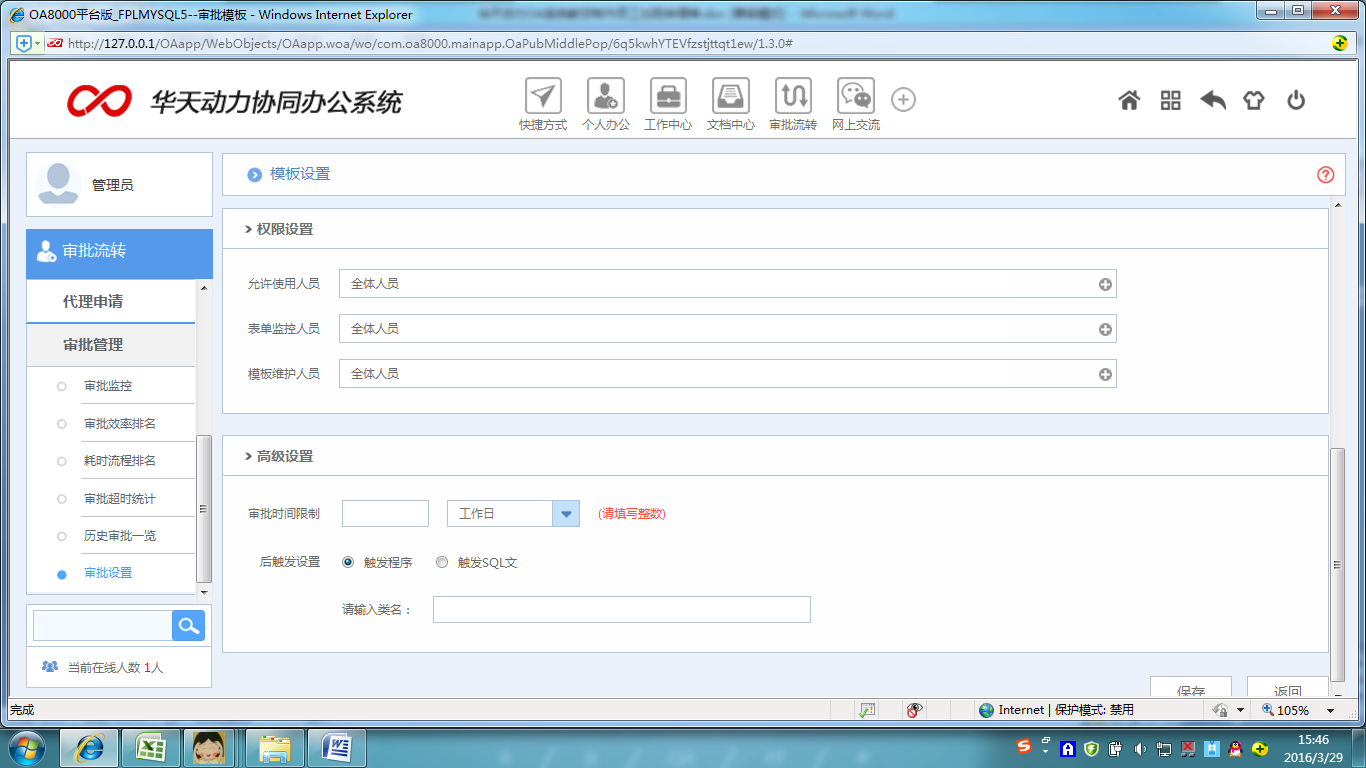Open the red help question mark icon
Image resolution: width=1366 pixels, height=768 pixels.
1325,174
